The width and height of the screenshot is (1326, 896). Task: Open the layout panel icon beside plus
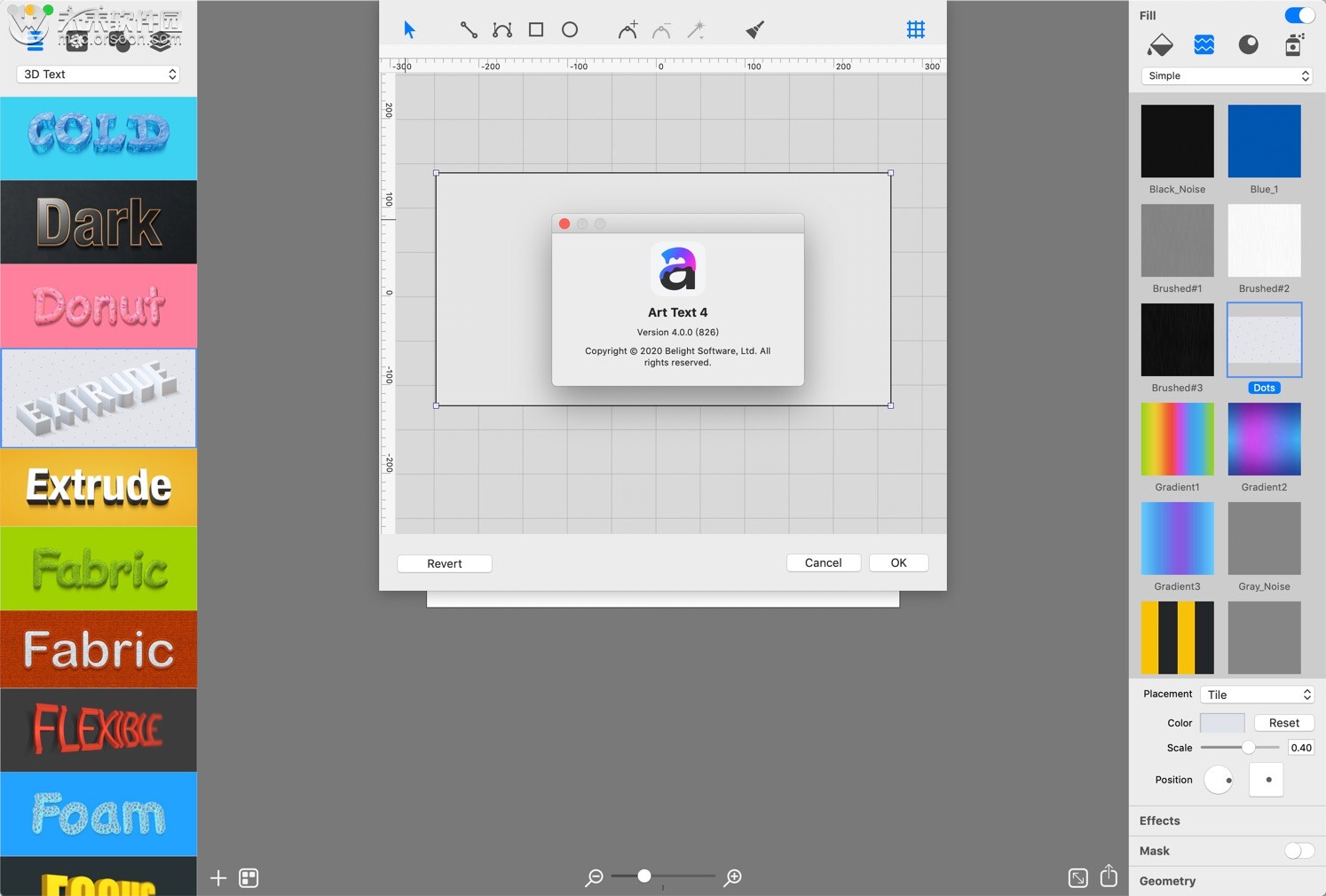(x=249, y=878)
